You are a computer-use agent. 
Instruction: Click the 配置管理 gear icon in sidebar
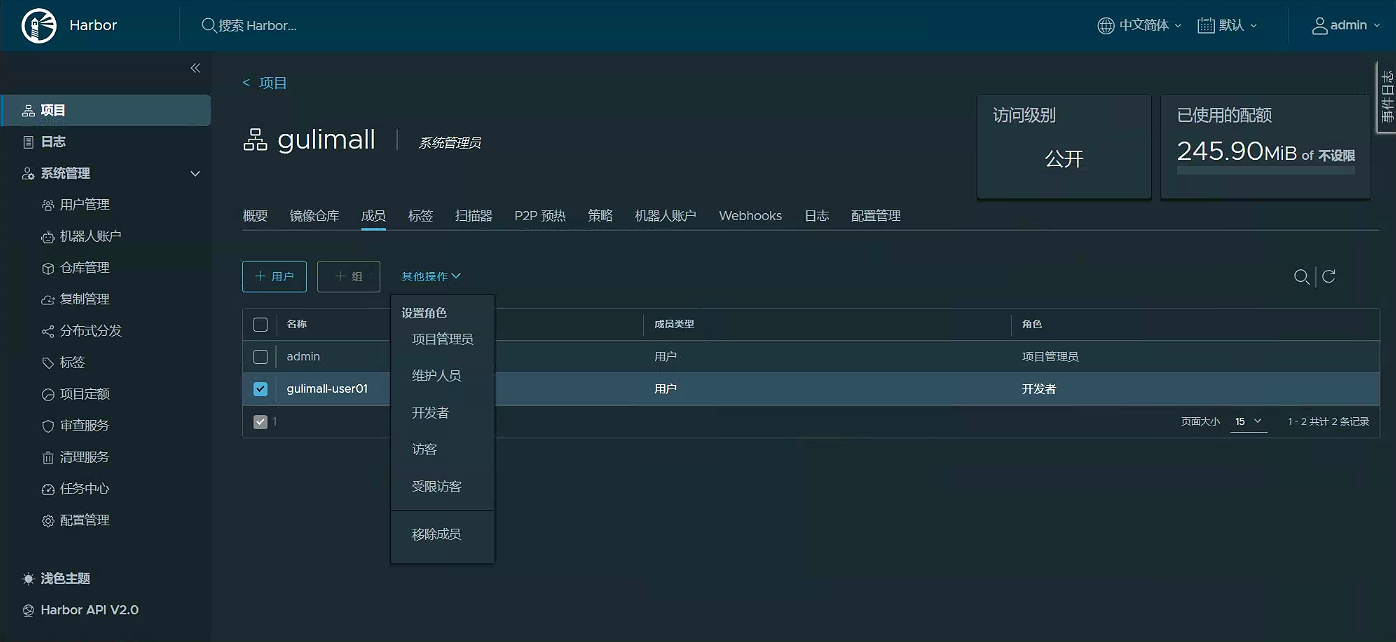[x=48, y=521]
